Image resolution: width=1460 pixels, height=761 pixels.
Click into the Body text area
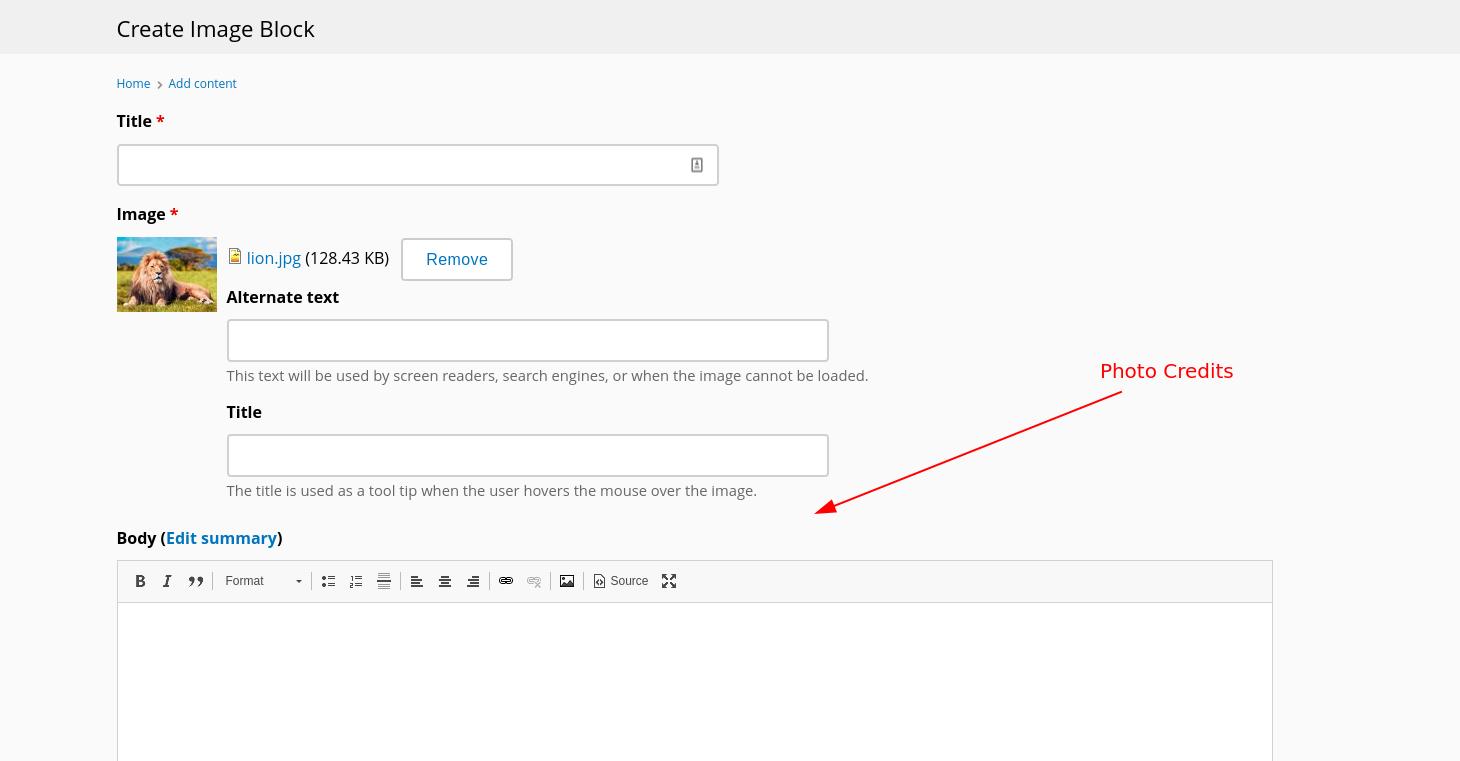(x=695, y=681)
